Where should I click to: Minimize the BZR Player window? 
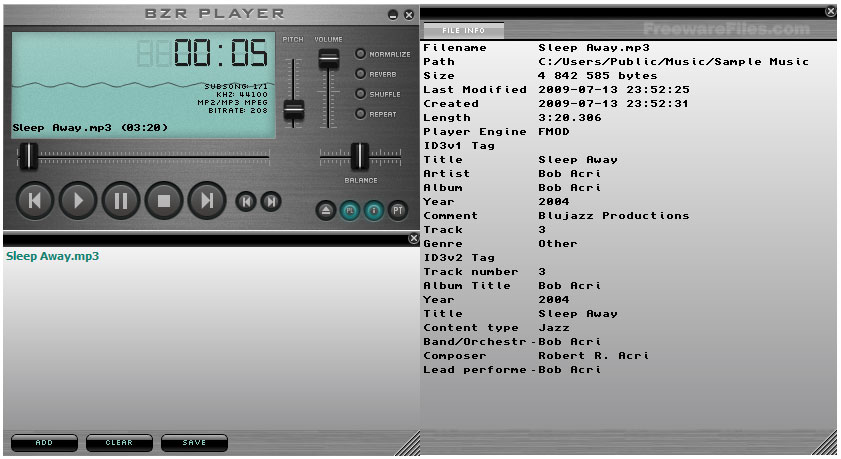pos(393,15)
